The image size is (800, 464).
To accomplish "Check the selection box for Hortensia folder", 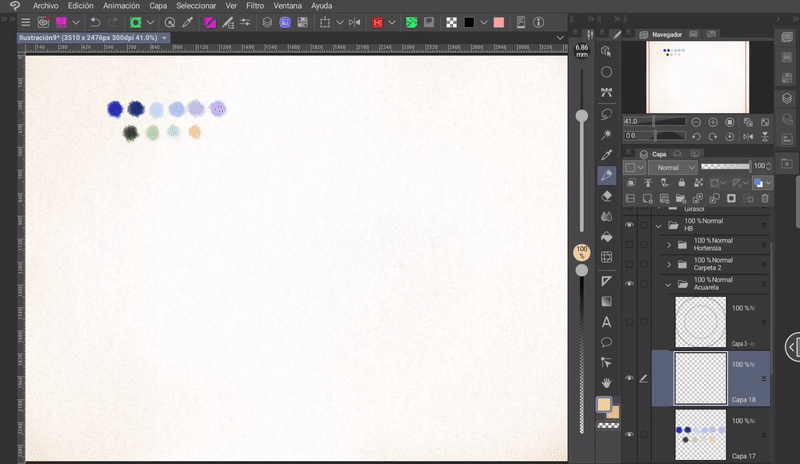I will tap(644, 245).
